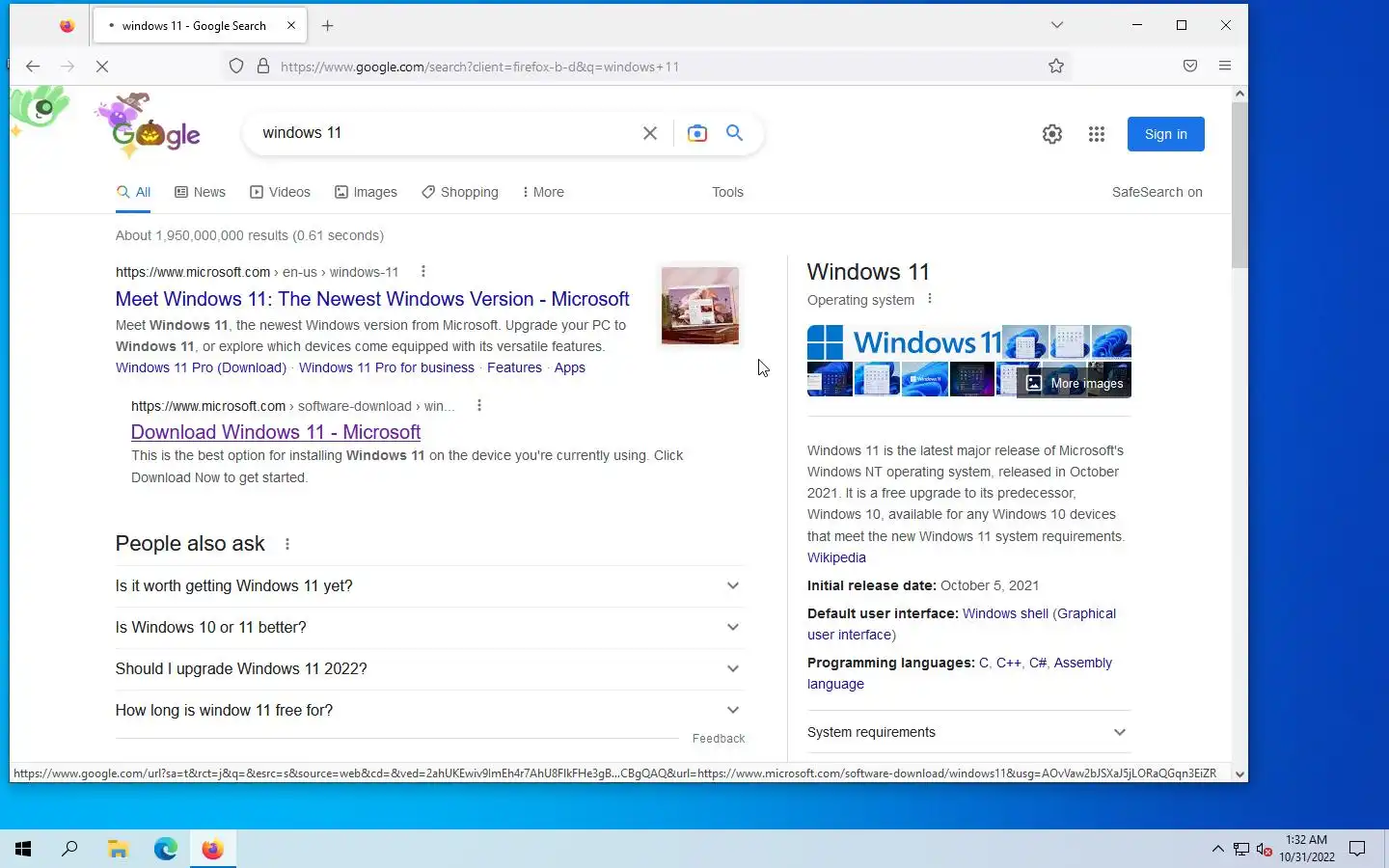Expand Is Windows 10 or 11 better
Viewport: 1389px width, 868px height.
click(x=429, y=628)
